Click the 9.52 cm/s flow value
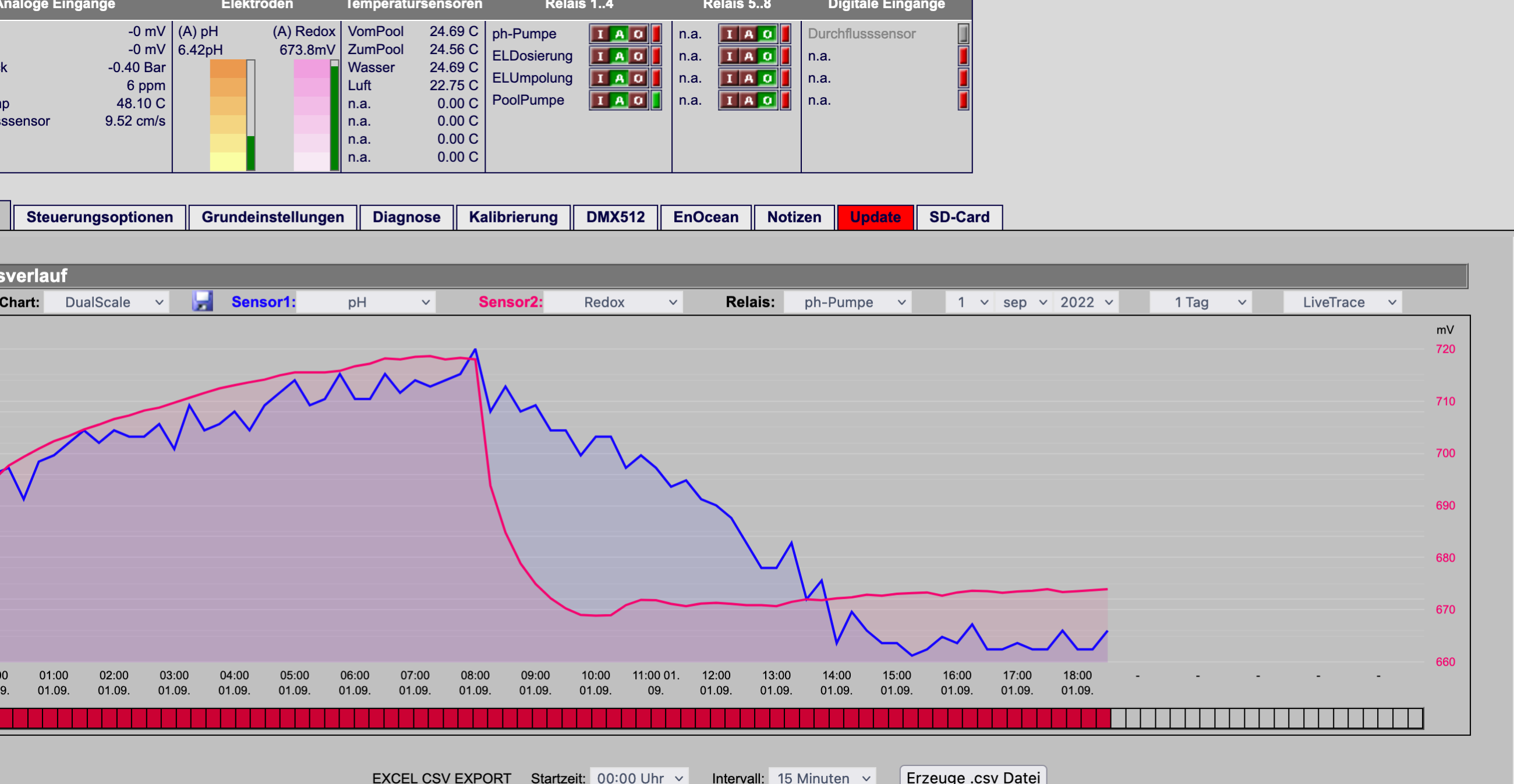Image resolution: width=1514 pixels, height=784 pixels. click(135, 121)
